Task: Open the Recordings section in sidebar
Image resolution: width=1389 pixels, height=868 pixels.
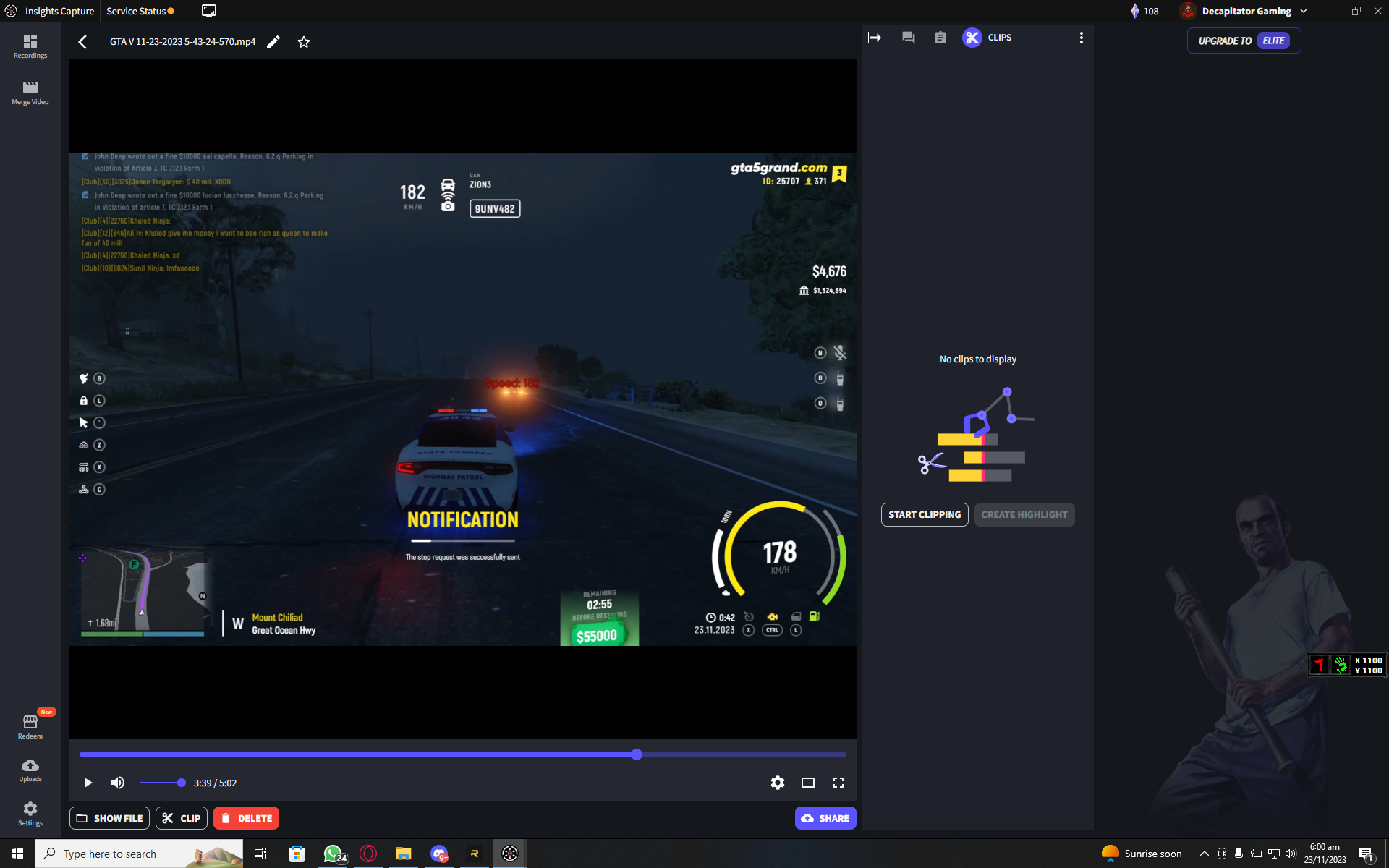Action: (x=30, y=46)
